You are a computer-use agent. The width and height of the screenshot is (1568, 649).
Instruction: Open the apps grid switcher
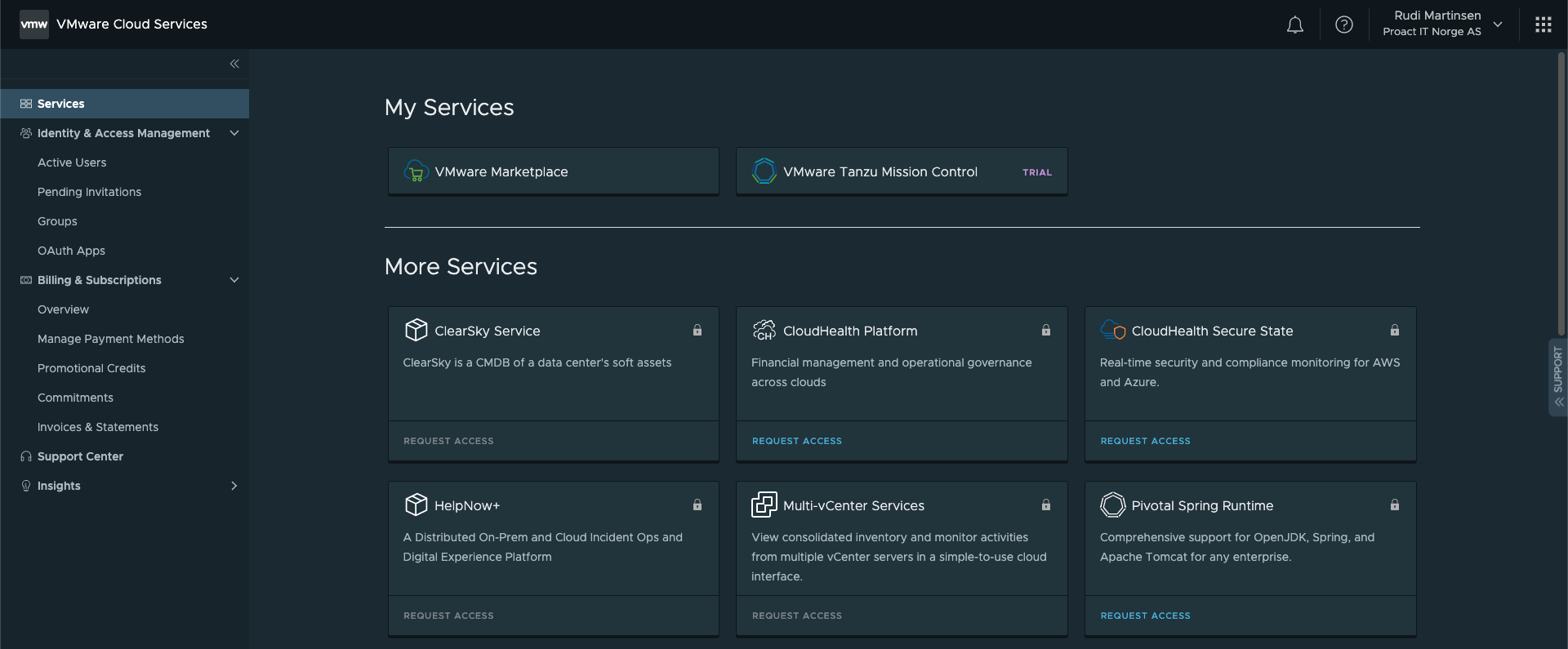pos(1543,24)
